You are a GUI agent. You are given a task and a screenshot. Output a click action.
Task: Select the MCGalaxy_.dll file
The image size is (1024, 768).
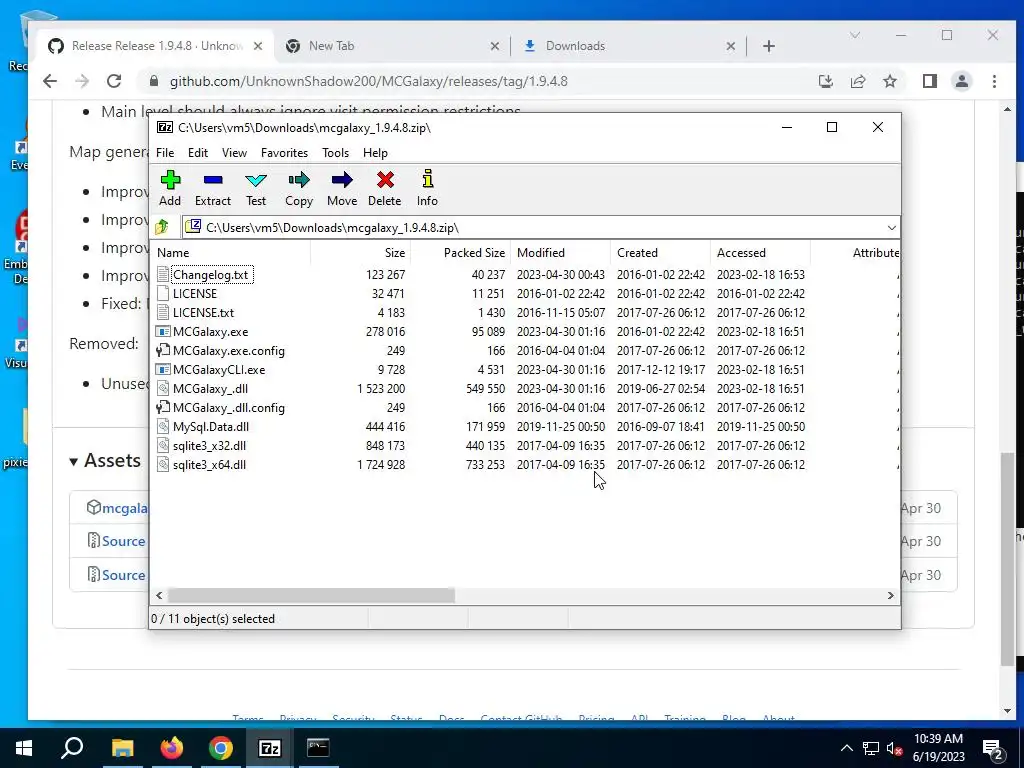pyautogui.click(x=210, y=389)
